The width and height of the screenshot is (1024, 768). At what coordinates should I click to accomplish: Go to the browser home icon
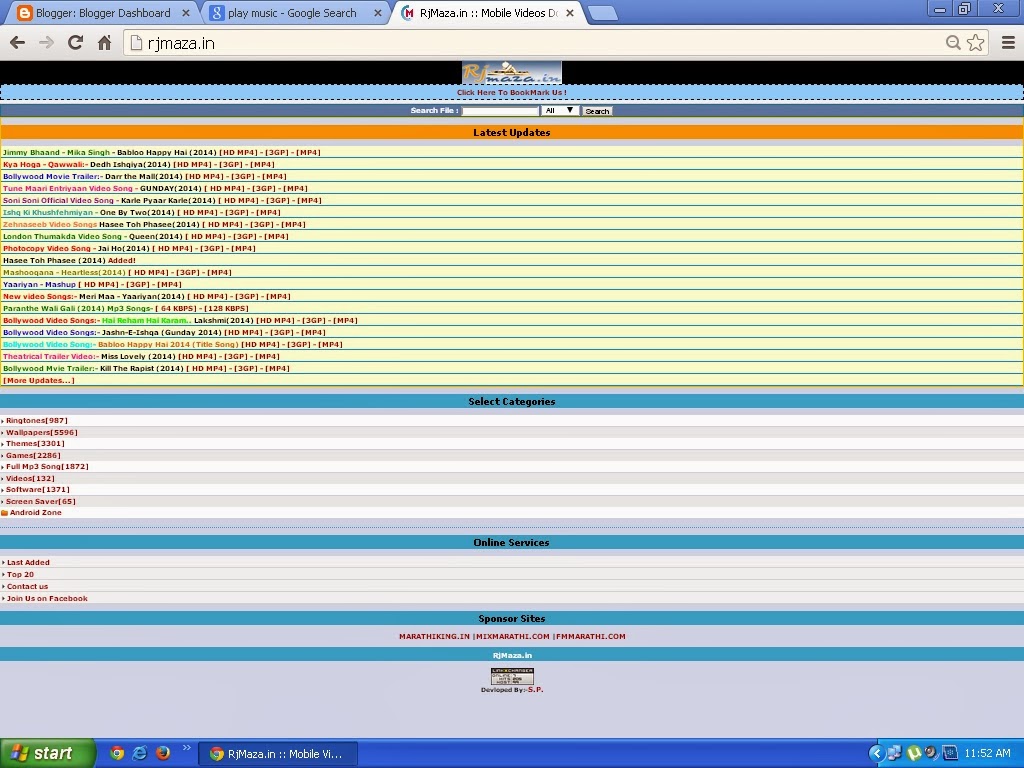click(x=104, y=43)
